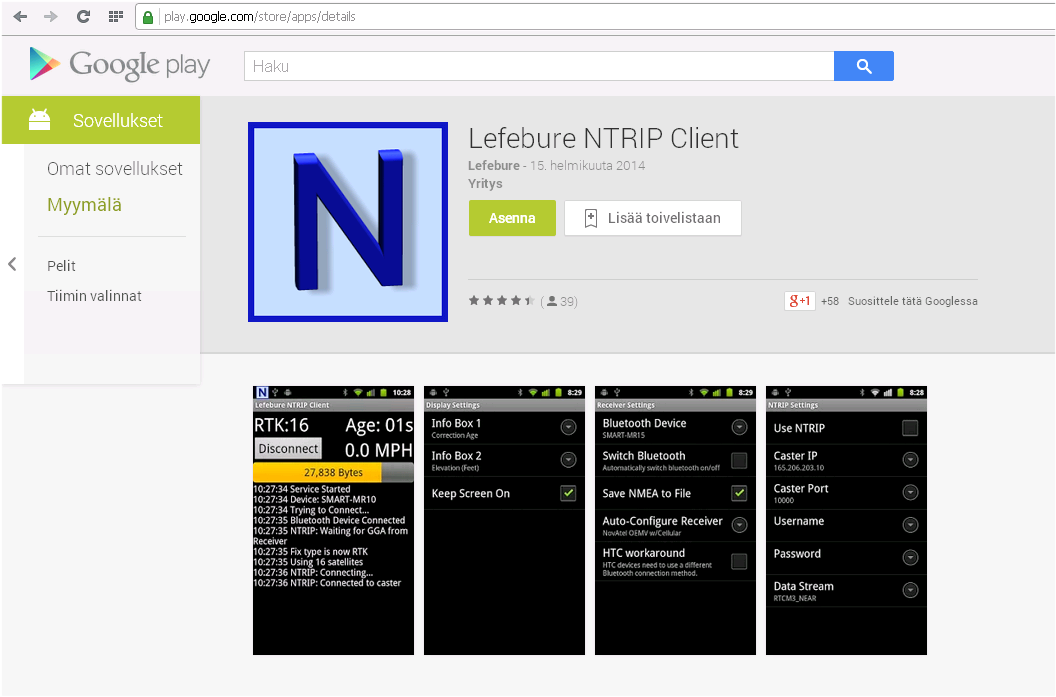Click log line NTRIP: Connected to caster
Viewport: 1056px width, 697px height.
[x=327, y=583]
